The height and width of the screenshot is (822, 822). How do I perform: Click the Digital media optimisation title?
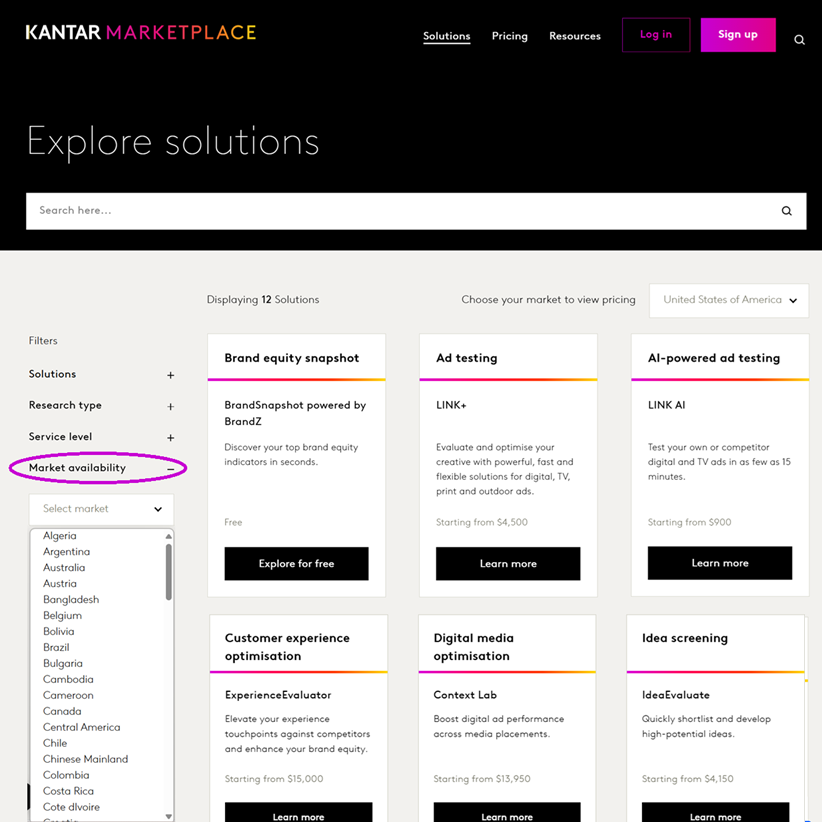474,647
